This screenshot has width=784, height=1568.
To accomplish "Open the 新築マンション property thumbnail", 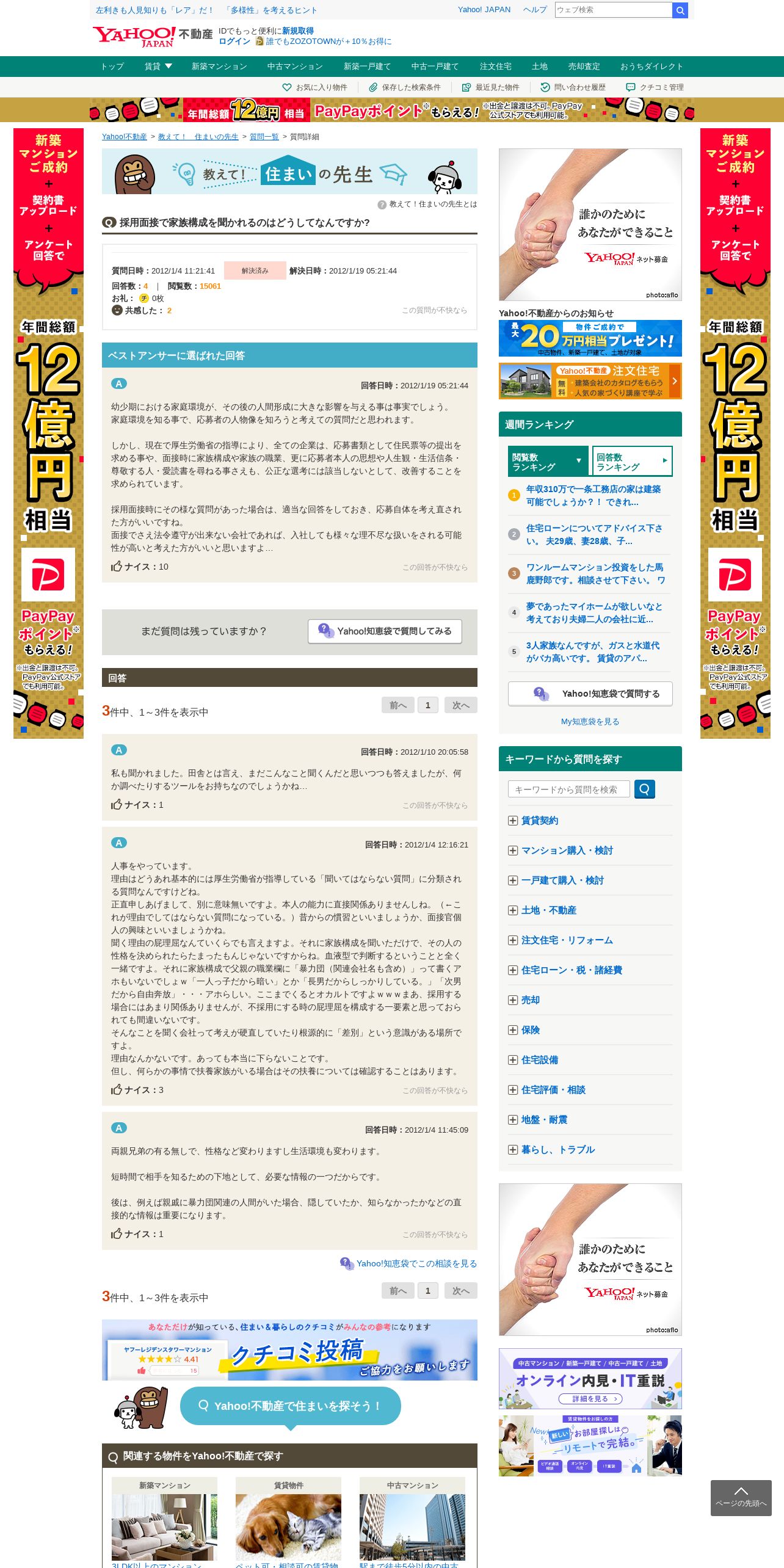I will pos(165,1527).
